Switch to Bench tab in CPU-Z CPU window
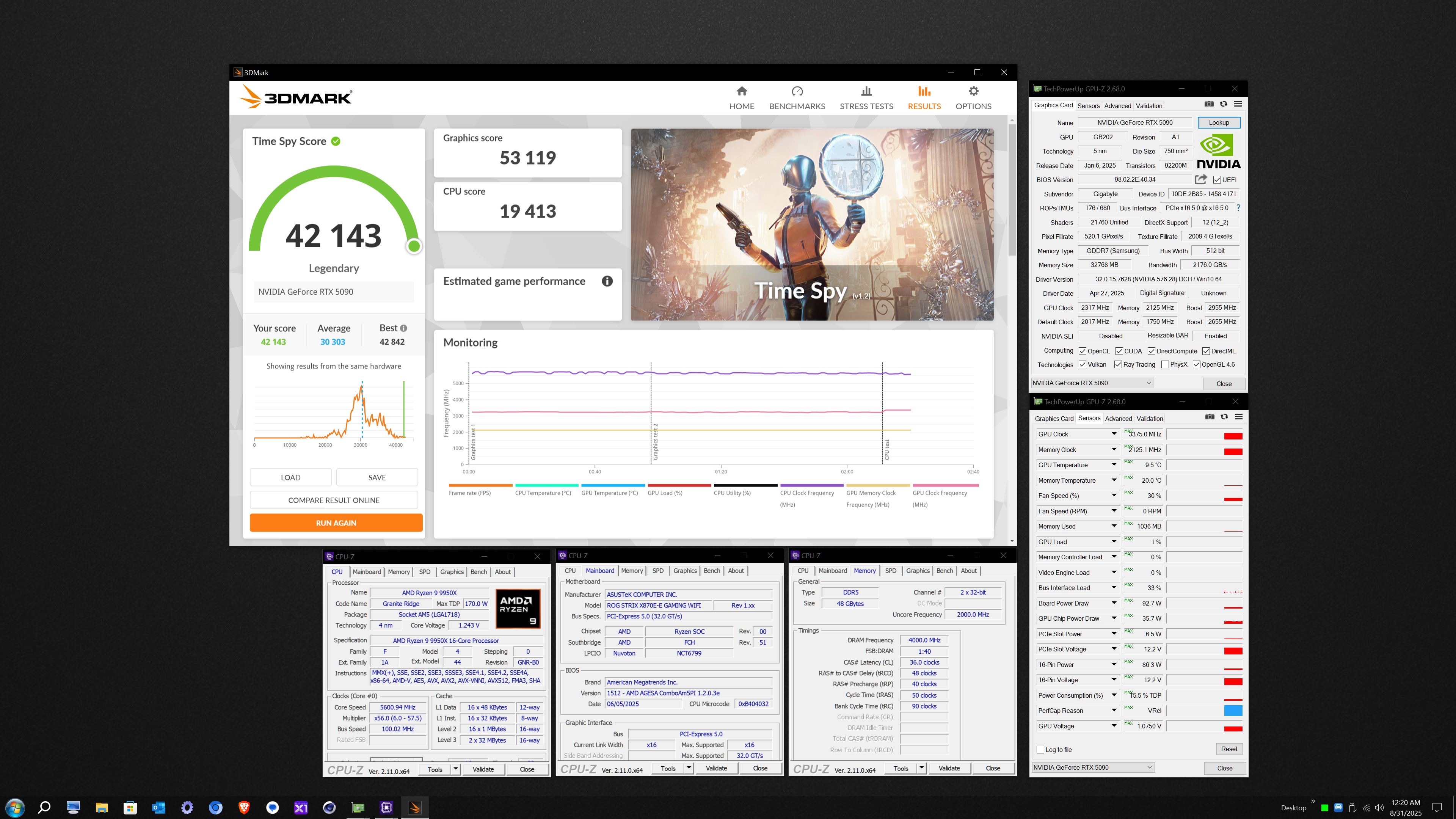 click(x=478, y=571)
